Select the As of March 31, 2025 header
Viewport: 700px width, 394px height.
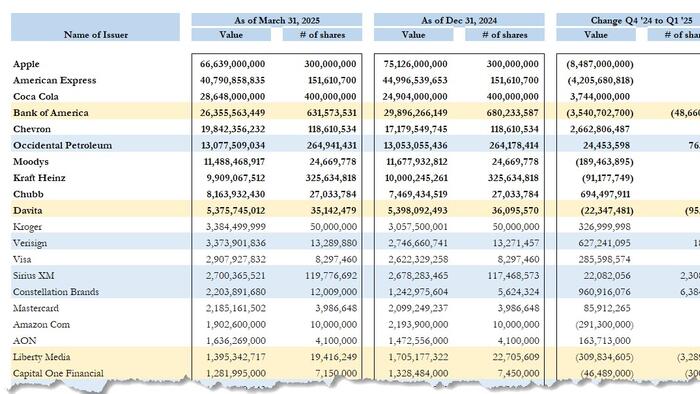pos(277,21)
